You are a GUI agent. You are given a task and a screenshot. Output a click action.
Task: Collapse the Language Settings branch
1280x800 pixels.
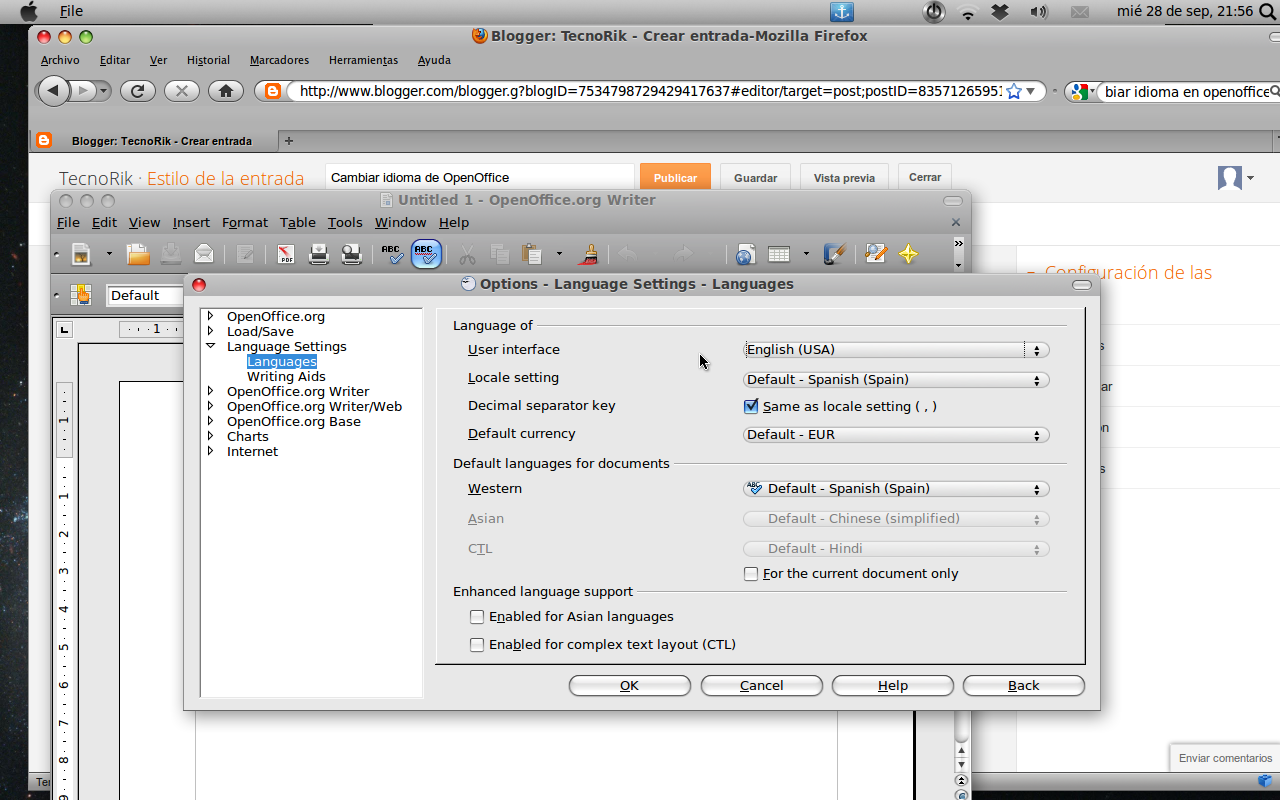point(210,346)
